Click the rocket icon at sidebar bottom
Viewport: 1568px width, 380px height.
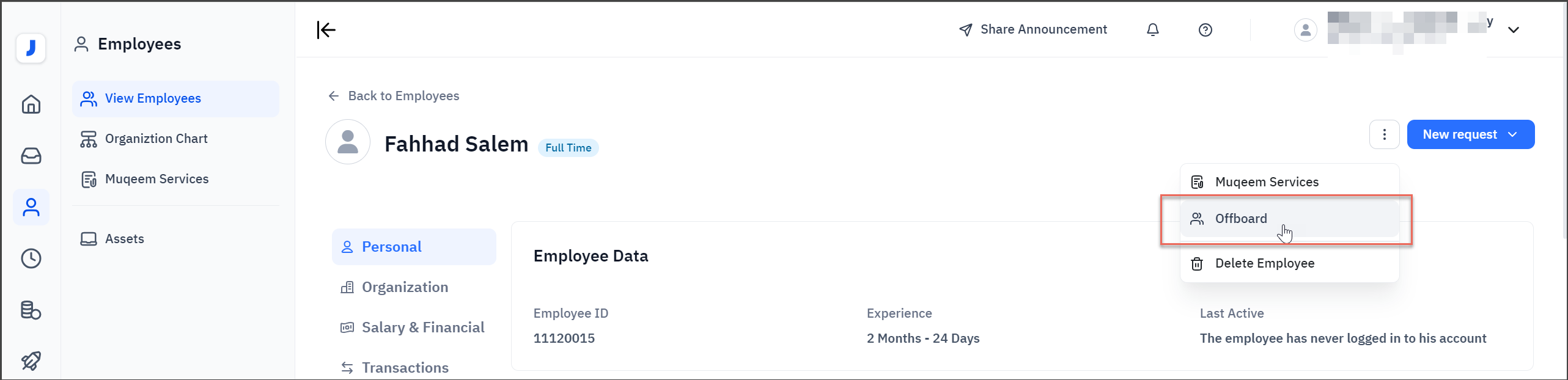click(x=31, y=360)
